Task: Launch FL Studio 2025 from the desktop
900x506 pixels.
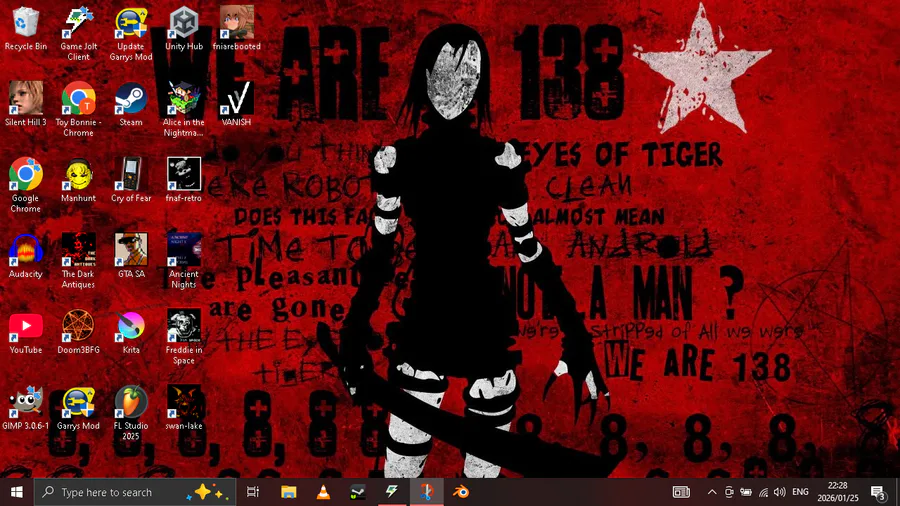Action: pos(131,413)
